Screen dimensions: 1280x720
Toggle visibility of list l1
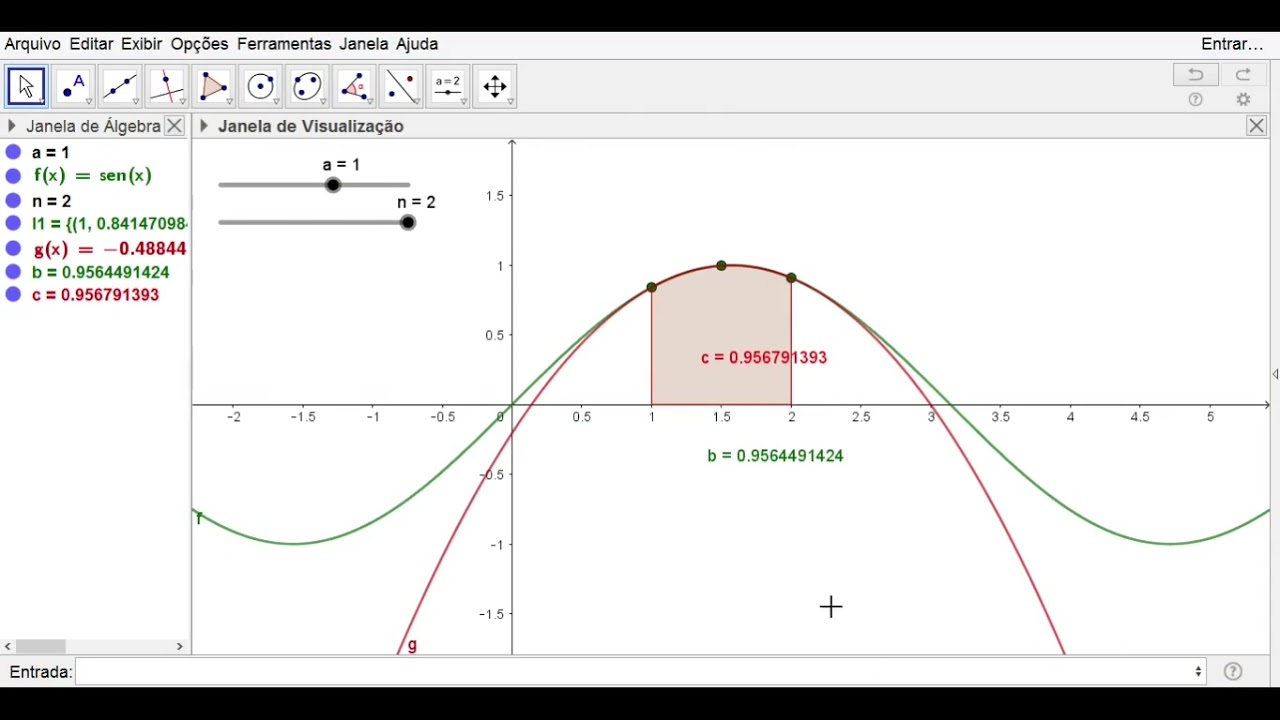point(13,224)
